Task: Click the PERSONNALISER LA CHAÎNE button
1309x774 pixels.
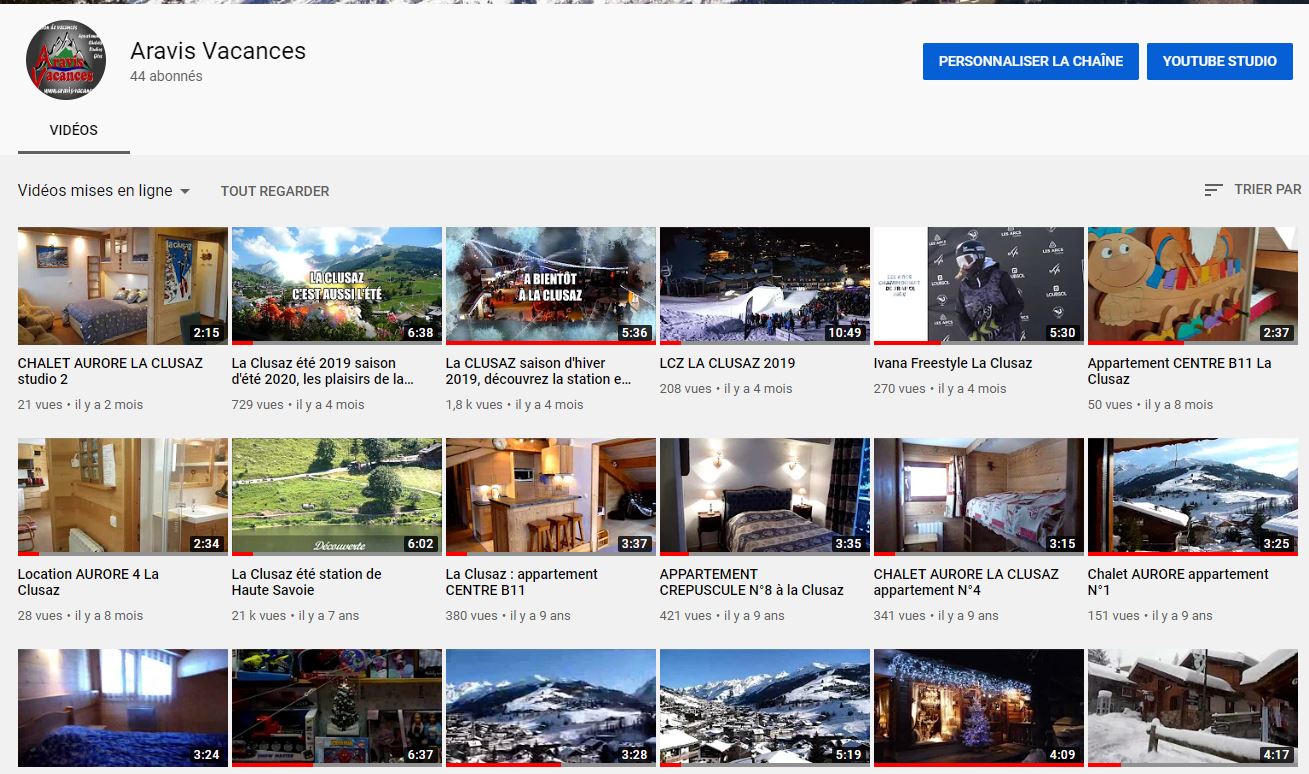Action: pyautogui.click(x=1030, y=61)
